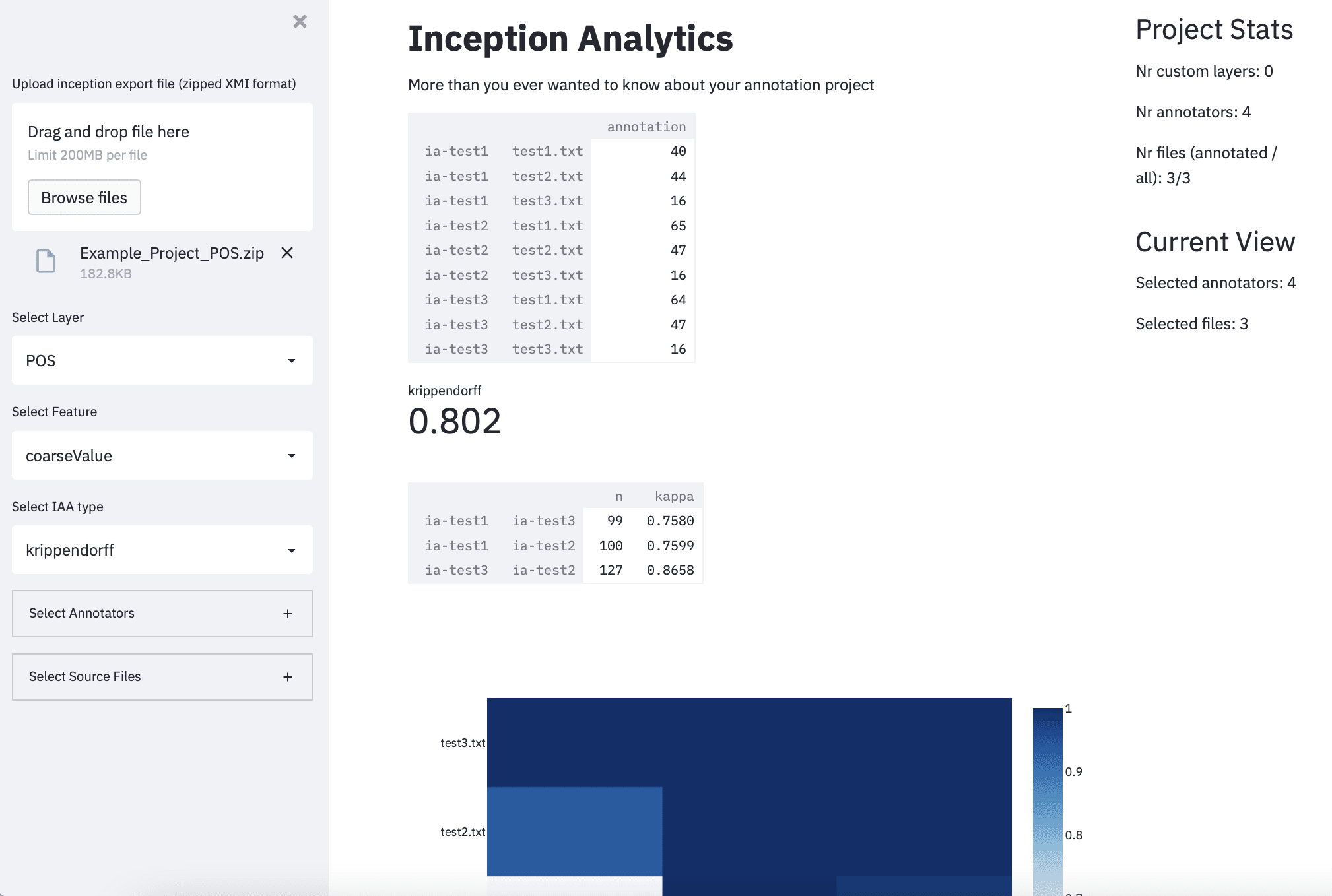
Task: Select the test2.txt cell in the heatmap
Action: (573, 832)
